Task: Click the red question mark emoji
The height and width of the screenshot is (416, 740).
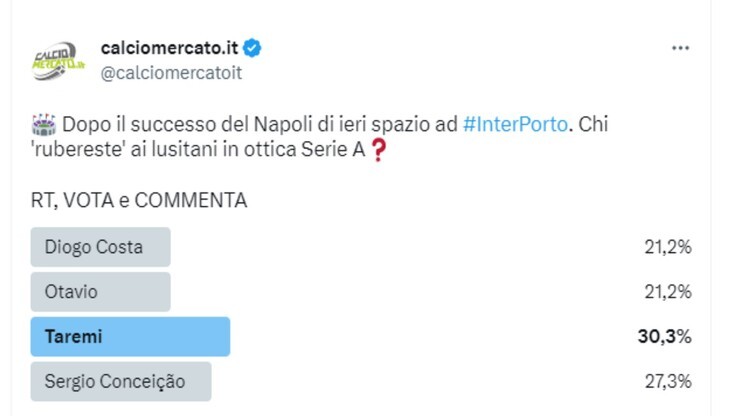Action: pyautogui.click(x=377, y=151)
